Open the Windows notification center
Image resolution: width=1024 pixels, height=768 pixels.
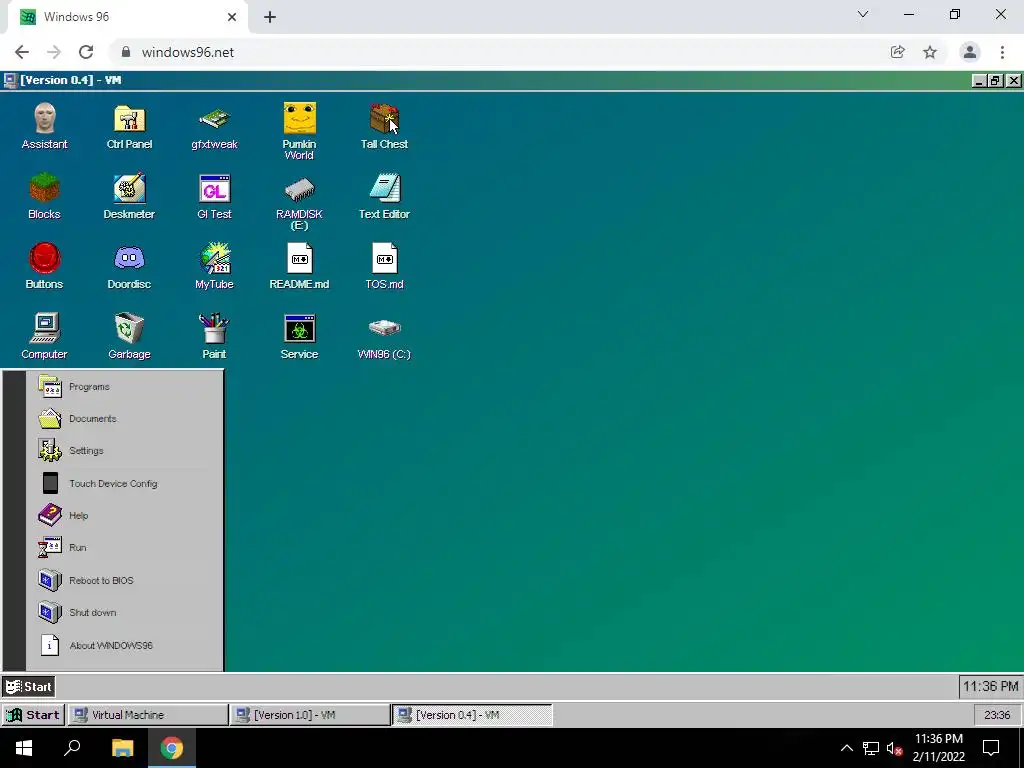click(991, 748)
